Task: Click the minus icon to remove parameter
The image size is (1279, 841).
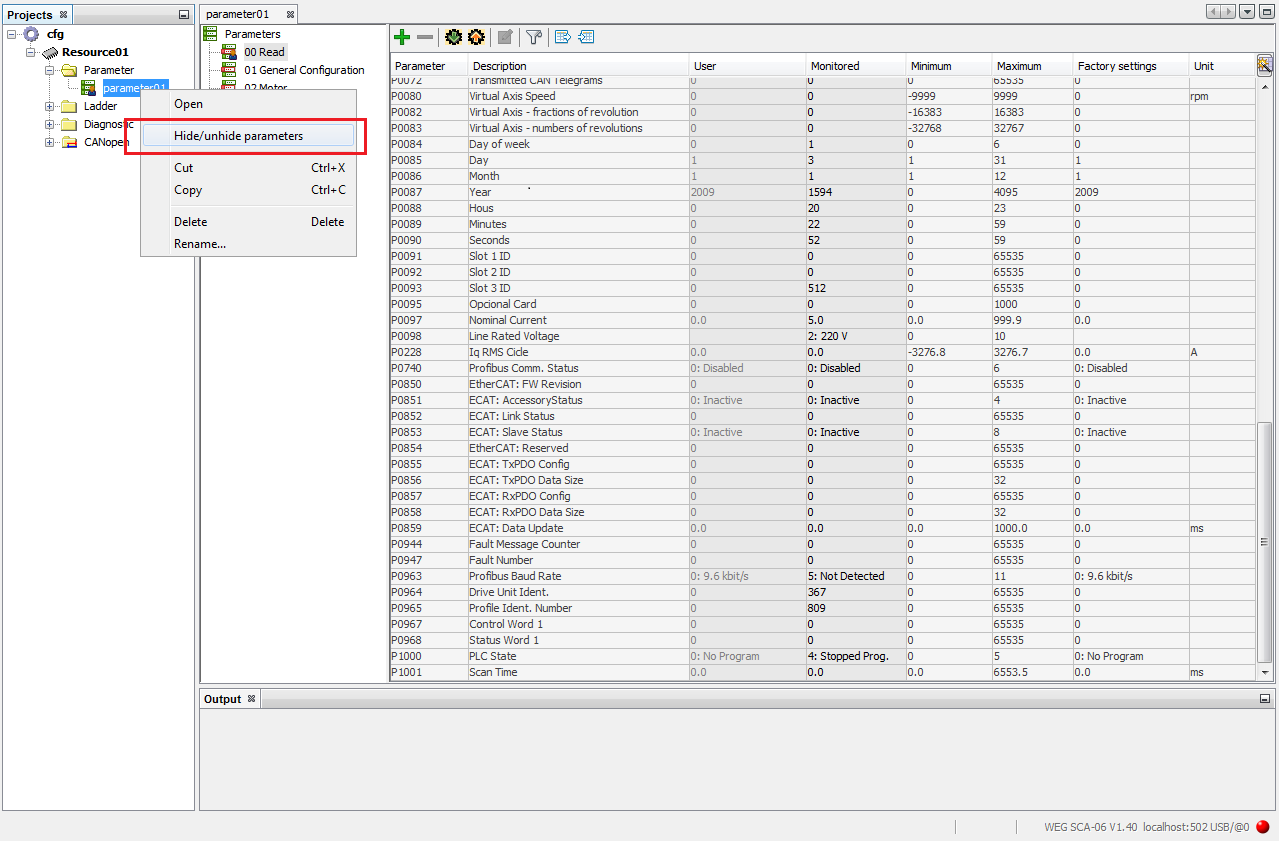Action: pyautogui.click(x=425, y=37)
